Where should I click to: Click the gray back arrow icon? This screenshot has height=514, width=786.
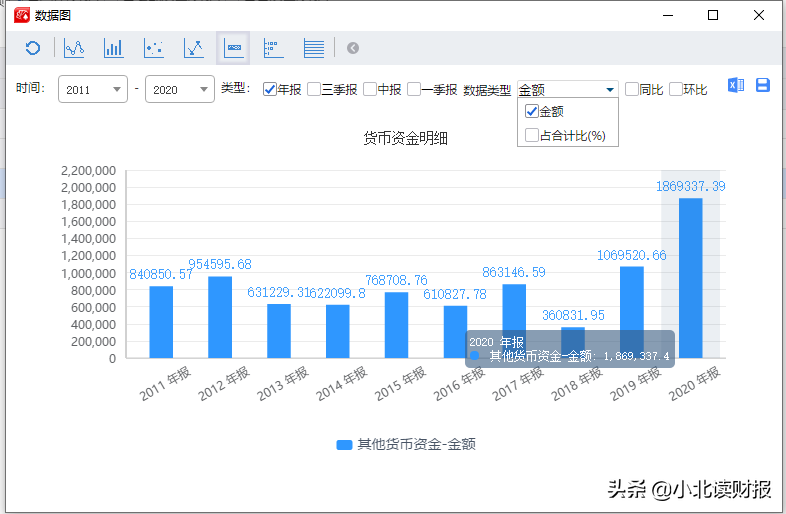(353, 48)
